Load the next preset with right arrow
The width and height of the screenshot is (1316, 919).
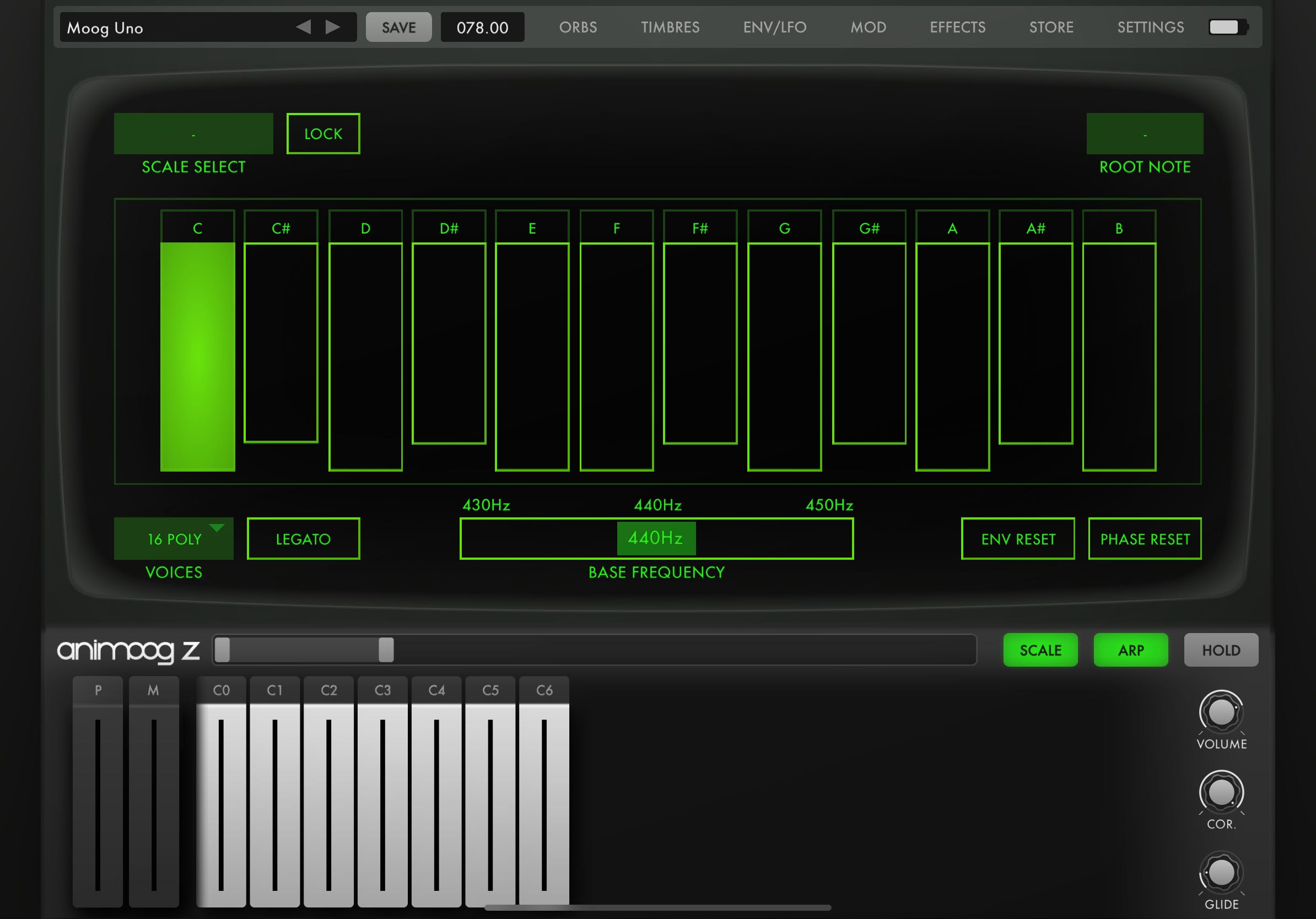pos(333,27)
